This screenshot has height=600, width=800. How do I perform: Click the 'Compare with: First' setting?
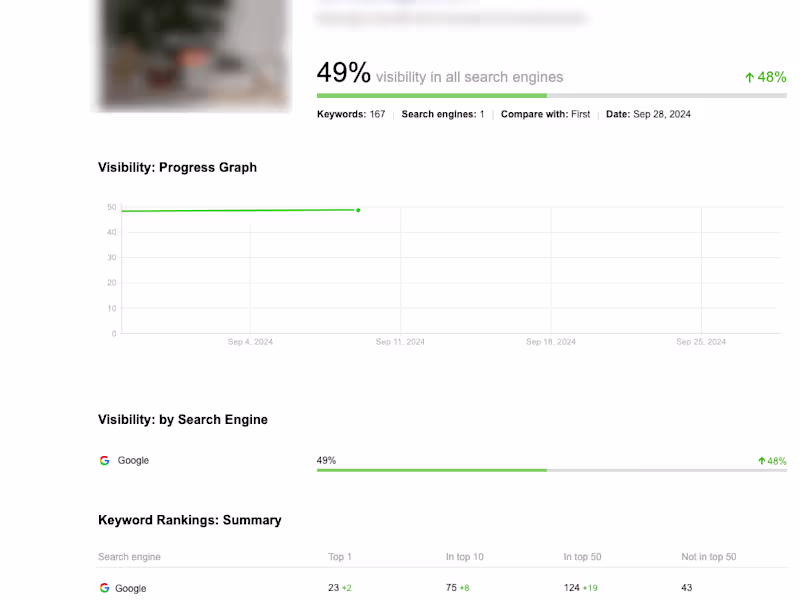[x=545, y=115]
